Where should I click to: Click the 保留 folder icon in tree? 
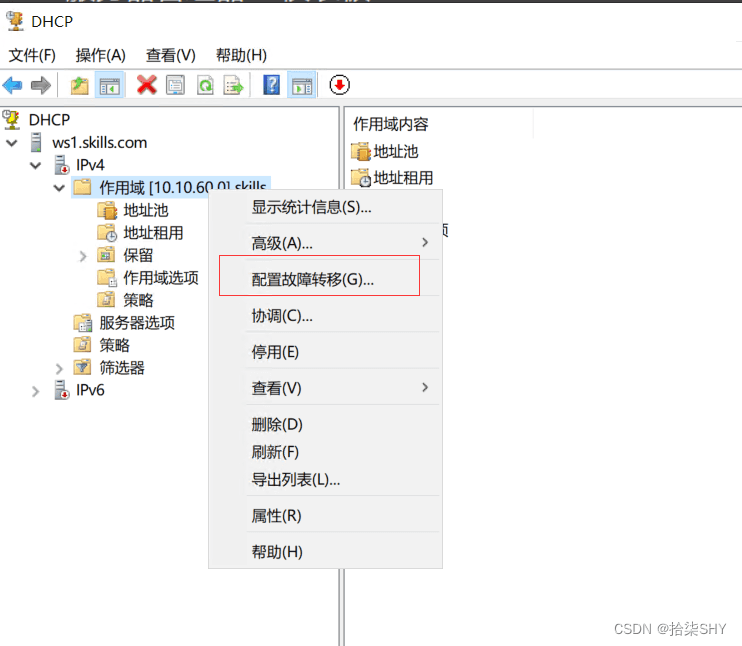[106, 255]
